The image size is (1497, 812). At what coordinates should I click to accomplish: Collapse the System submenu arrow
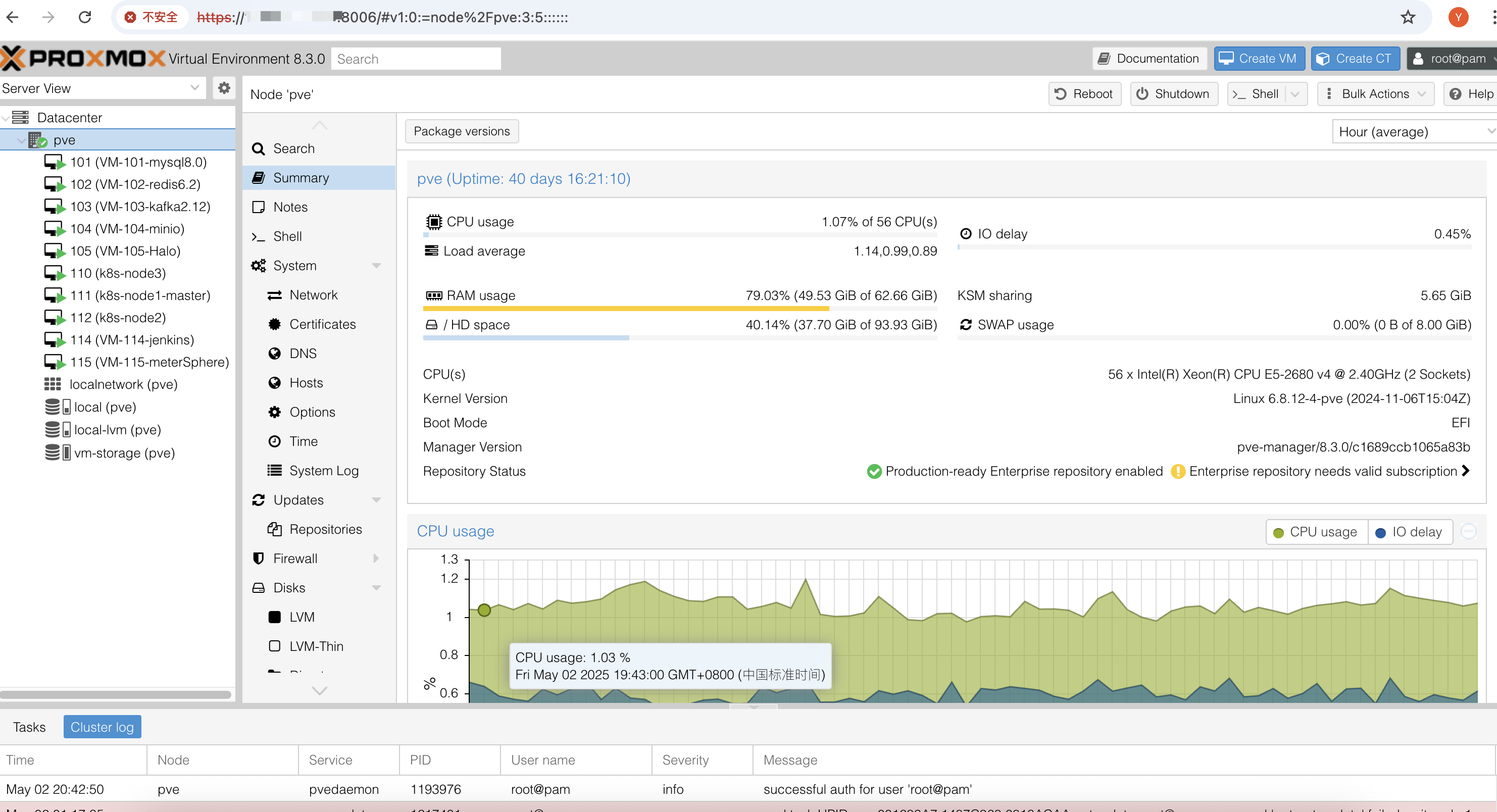(376, 266)
